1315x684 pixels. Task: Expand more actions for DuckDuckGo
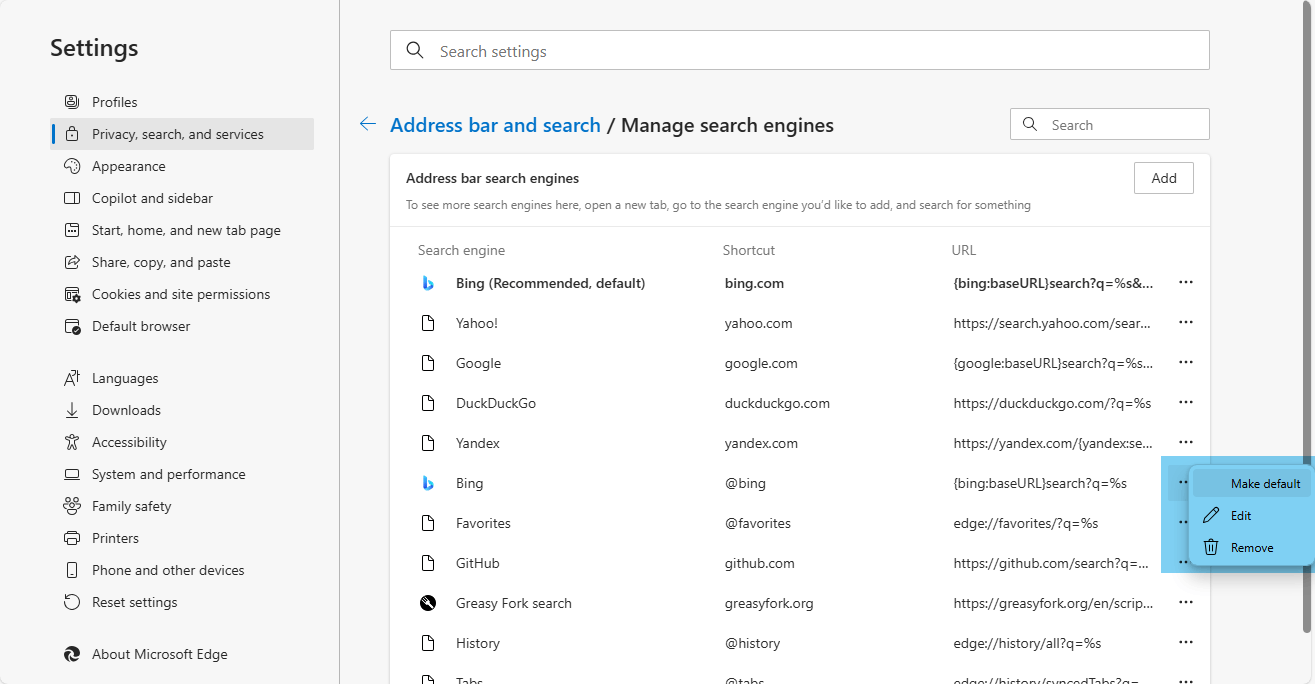click(x=1186, y=403)
